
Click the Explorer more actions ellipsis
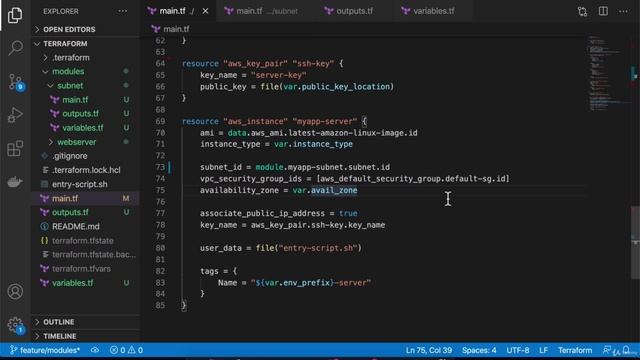(x=122, y=11)
